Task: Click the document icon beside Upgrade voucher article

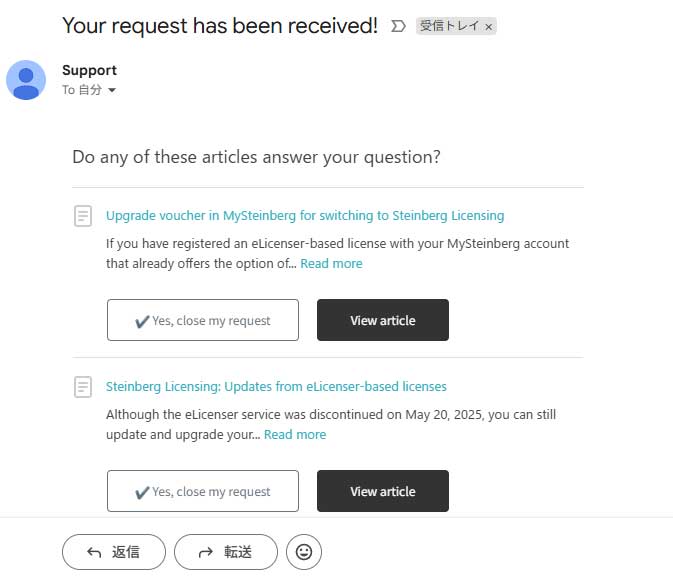Action: point(83,216)
